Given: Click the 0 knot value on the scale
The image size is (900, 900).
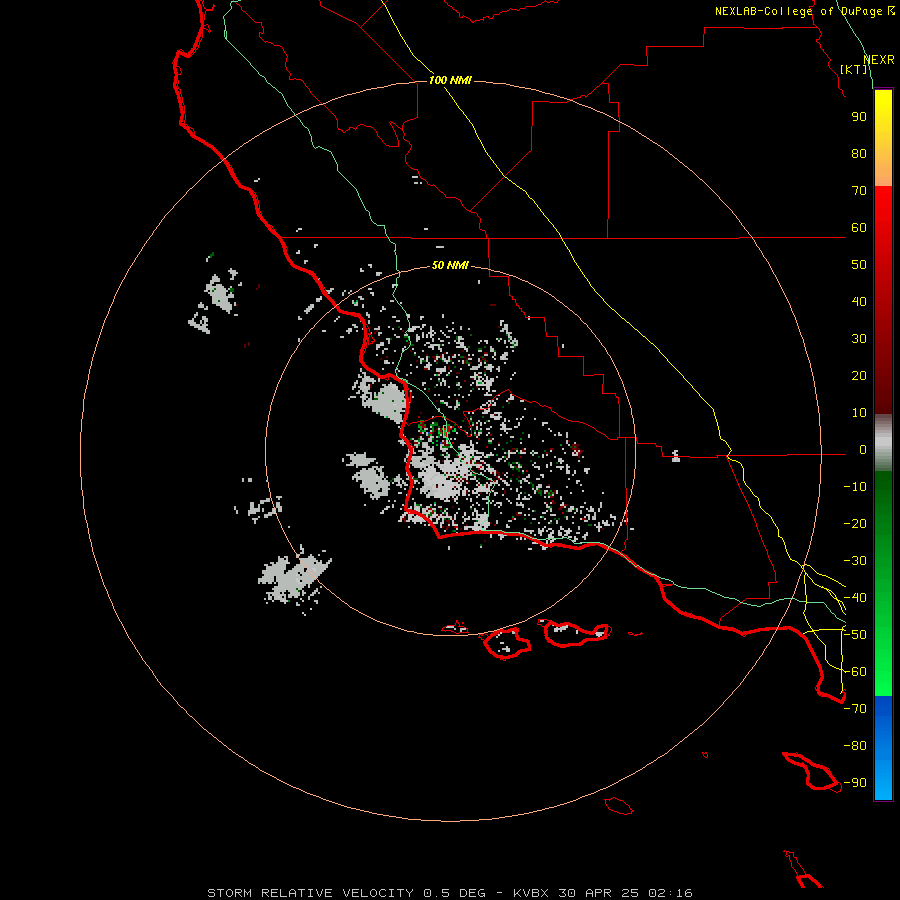Looking at the screenshot, I should [863, 449].
